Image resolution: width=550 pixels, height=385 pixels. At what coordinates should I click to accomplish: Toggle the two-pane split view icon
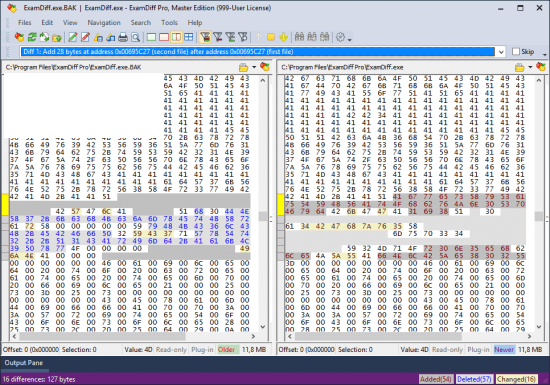click(176, 37)
